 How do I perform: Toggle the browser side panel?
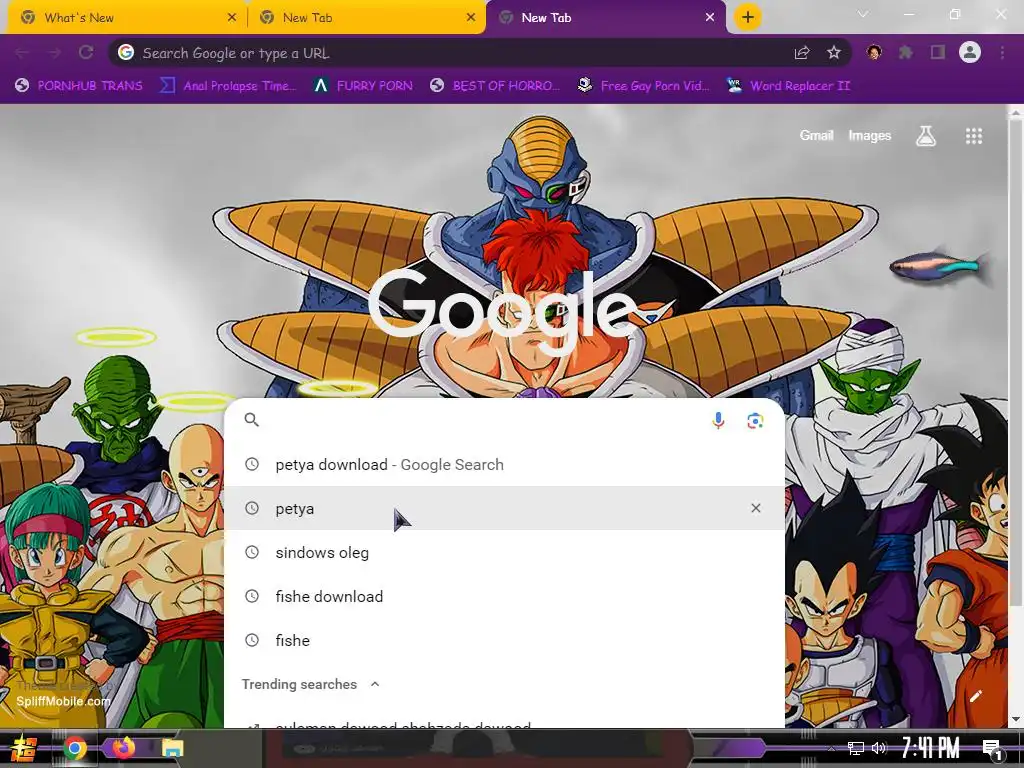coord(938,52)
